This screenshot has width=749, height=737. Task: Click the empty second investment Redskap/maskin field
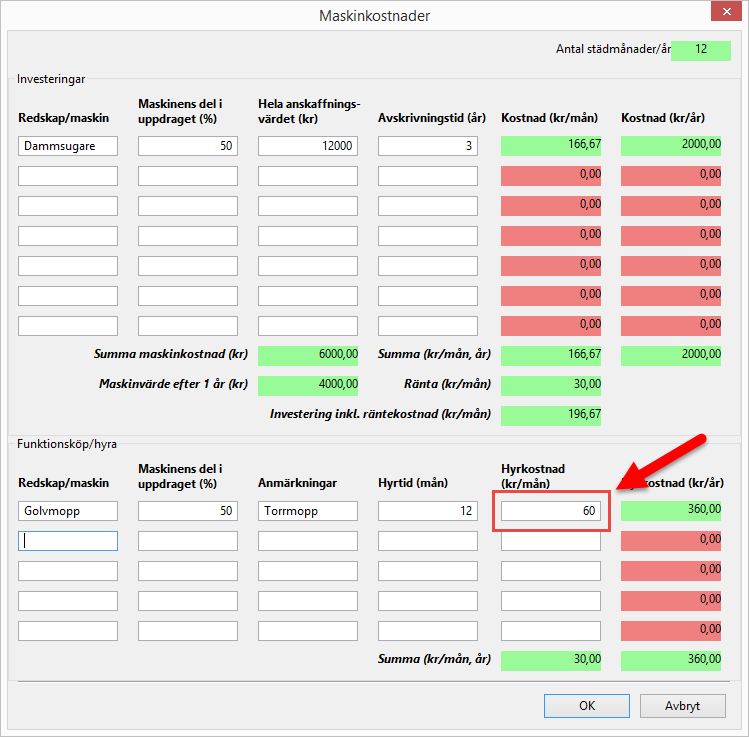coord(68,176)
